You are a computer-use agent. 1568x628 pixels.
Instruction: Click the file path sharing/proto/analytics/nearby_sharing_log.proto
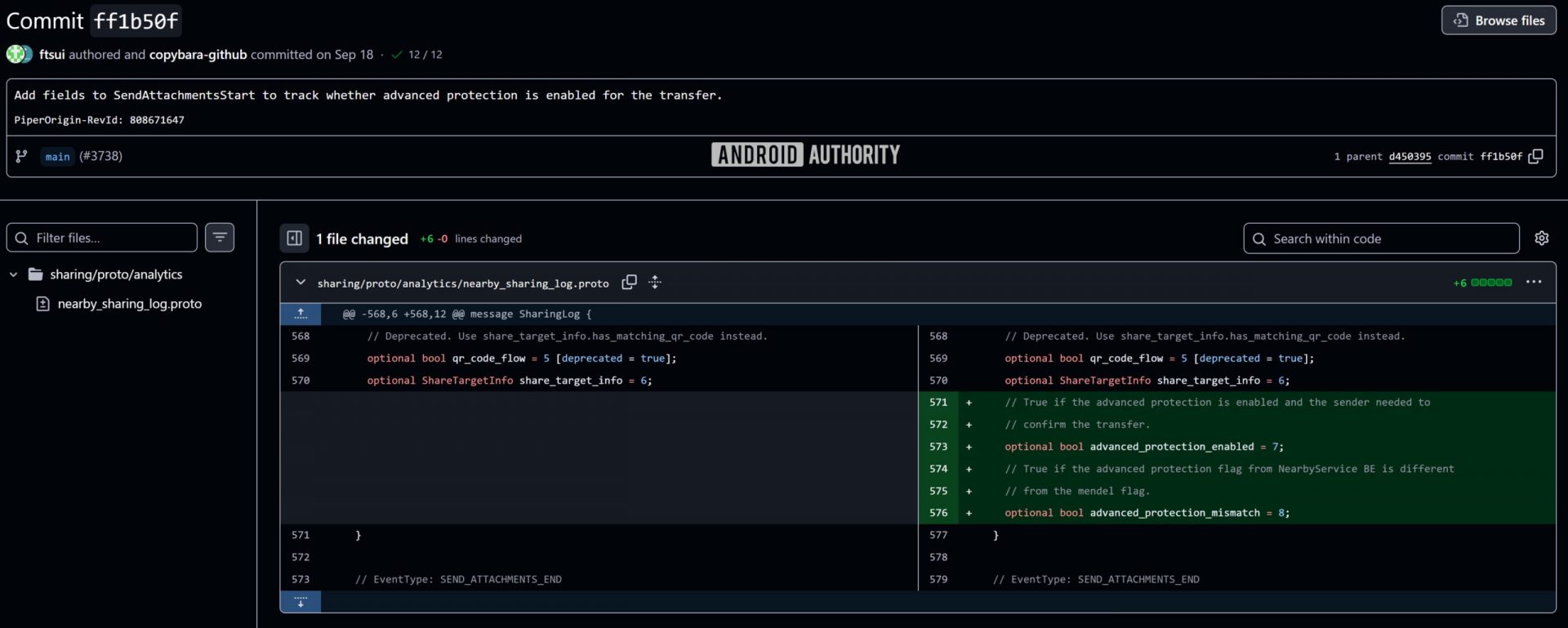click(463, 283)
